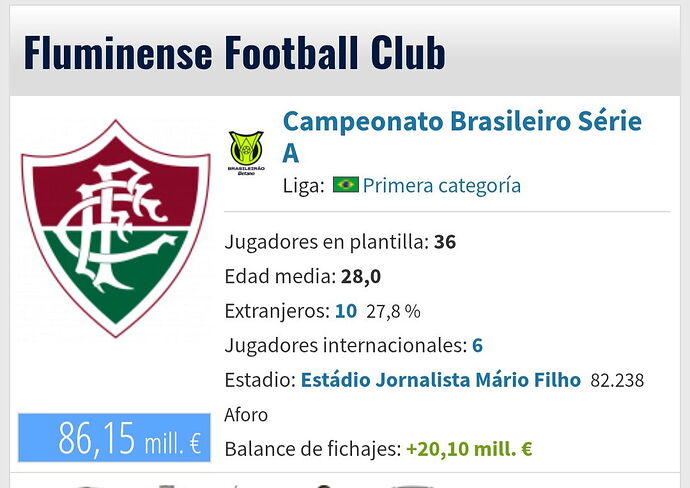Screen dimensions: 690x488
Task: Click the Edad media label
Action: [280, 277]
